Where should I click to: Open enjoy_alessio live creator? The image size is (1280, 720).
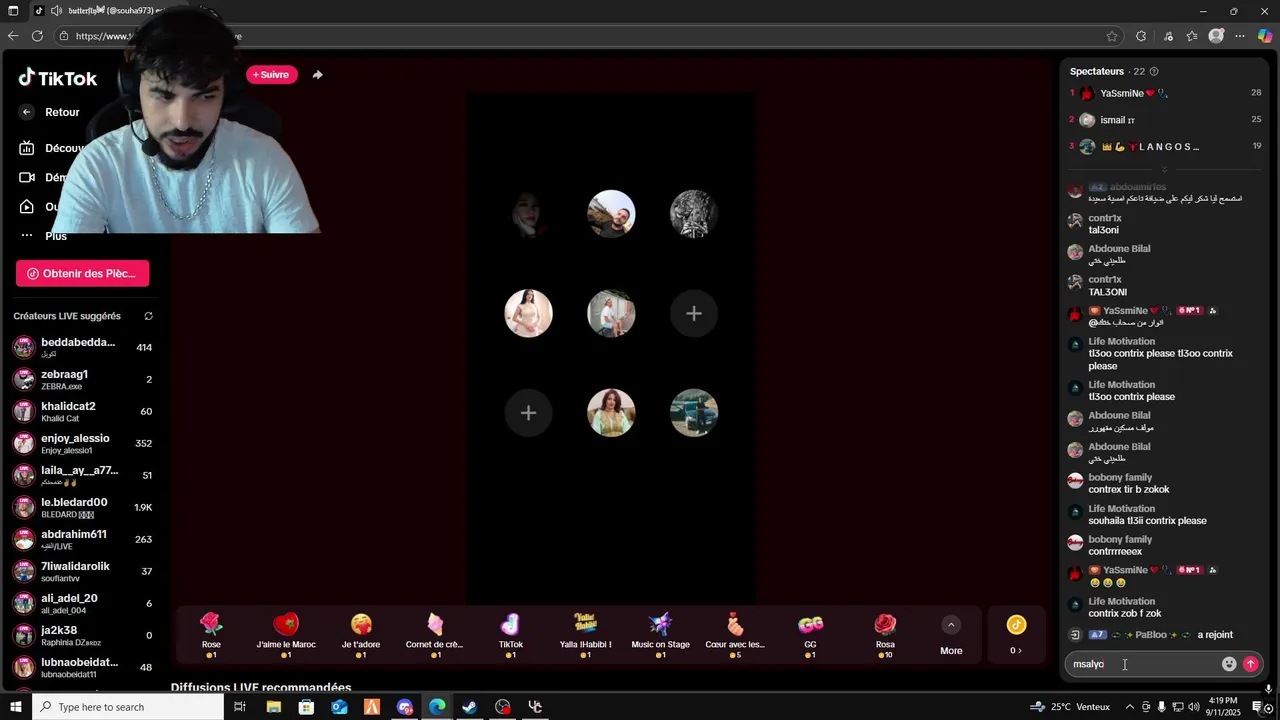click(x=83, y=443)
